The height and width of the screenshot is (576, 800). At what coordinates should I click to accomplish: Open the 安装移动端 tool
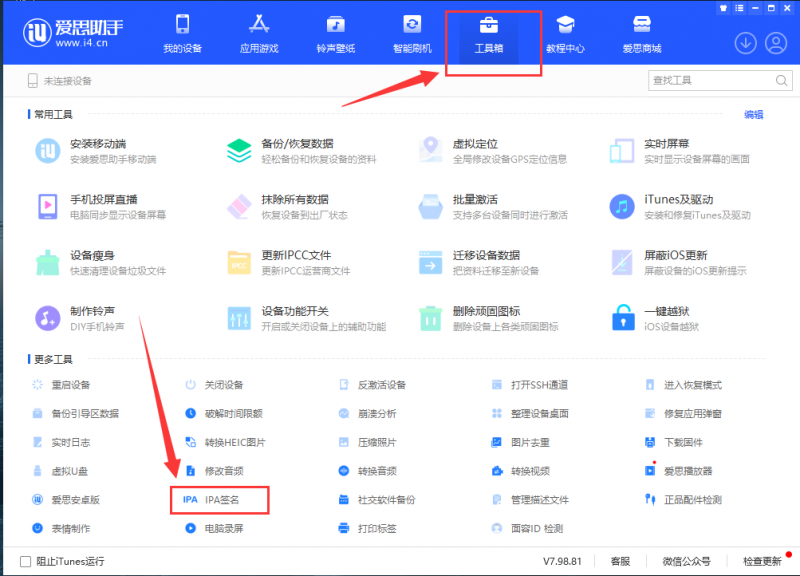[x=96, y=151]
